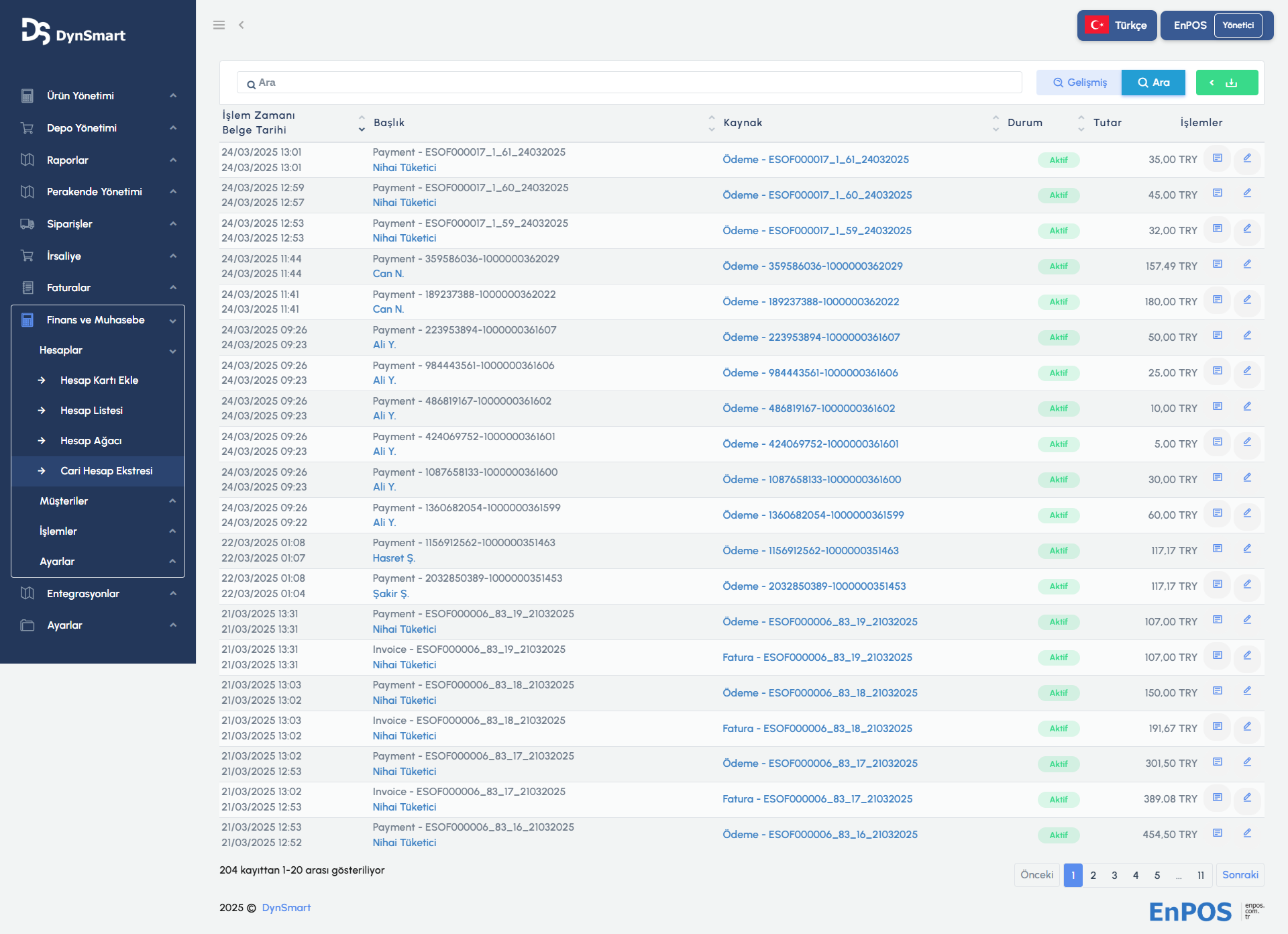Sort by İşlem Zamanı column arrows
This screenshot has height=934, width=1288.
362,123
